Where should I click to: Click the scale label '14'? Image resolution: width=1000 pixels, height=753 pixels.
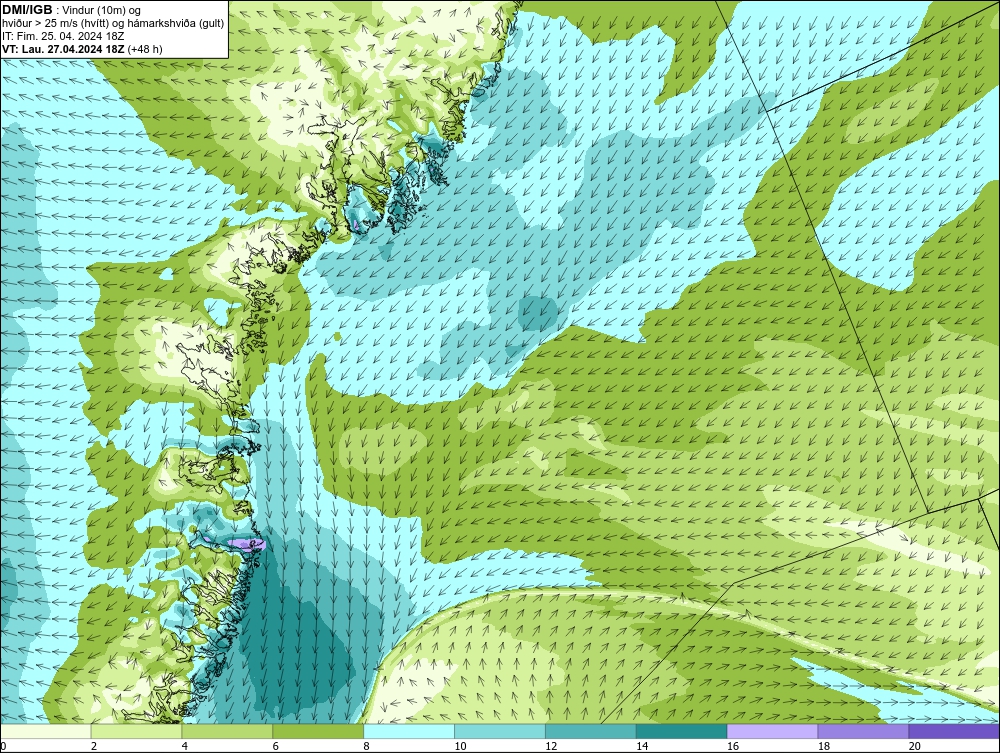click(642, 746)
